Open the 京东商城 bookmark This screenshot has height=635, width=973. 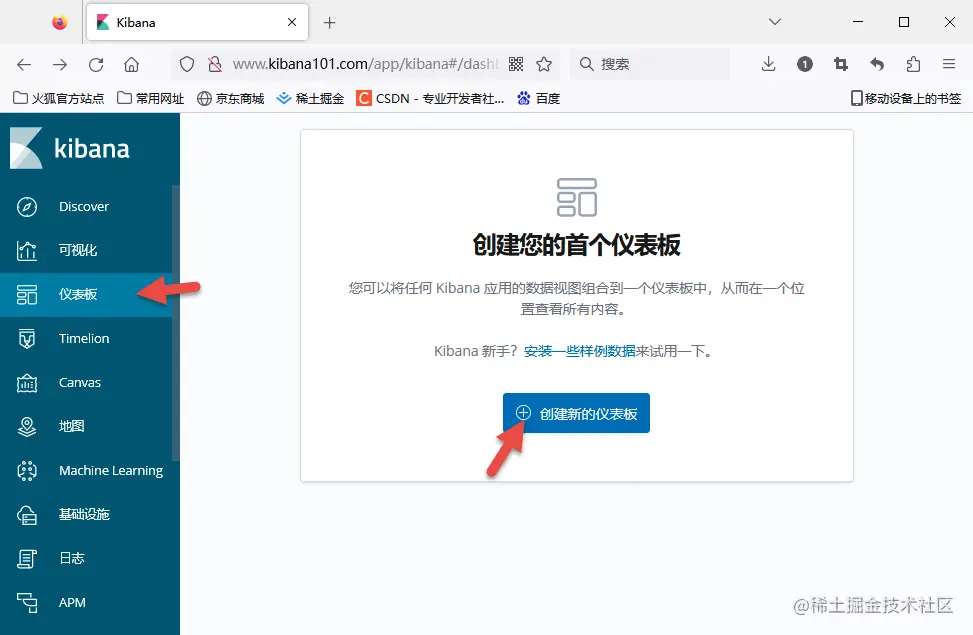pyautogui.click(x=230, y=98)
